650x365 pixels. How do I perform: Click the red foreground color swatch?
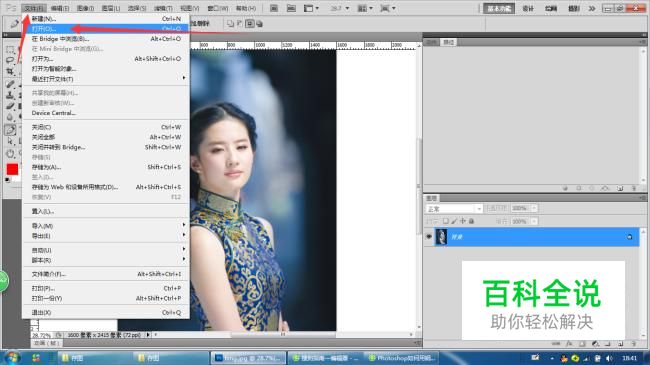12,169
